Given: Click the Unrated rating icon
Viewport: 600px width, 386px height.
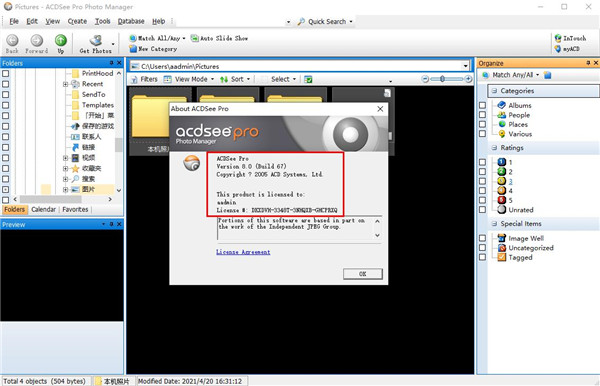Looking at the screenshot, I should point(502,209).
